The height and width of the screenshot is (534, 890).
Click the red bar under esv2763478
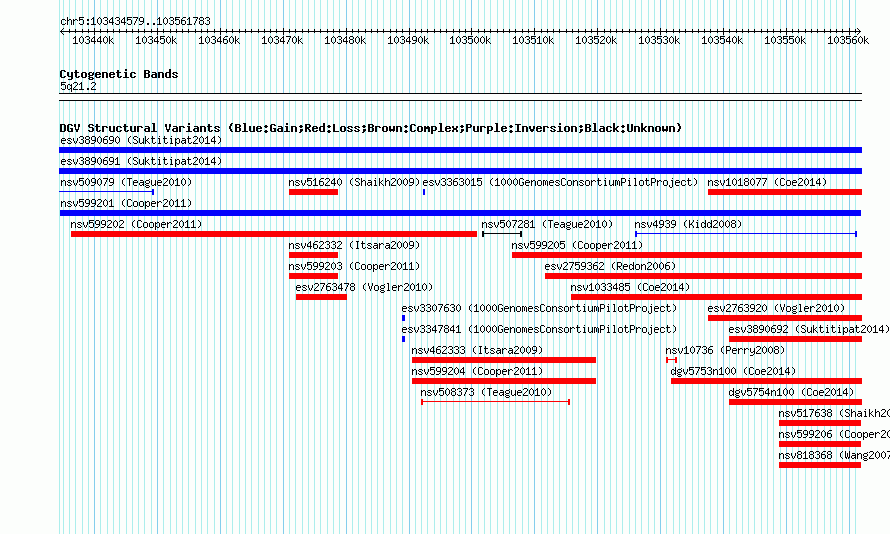[x=321, y=297]
